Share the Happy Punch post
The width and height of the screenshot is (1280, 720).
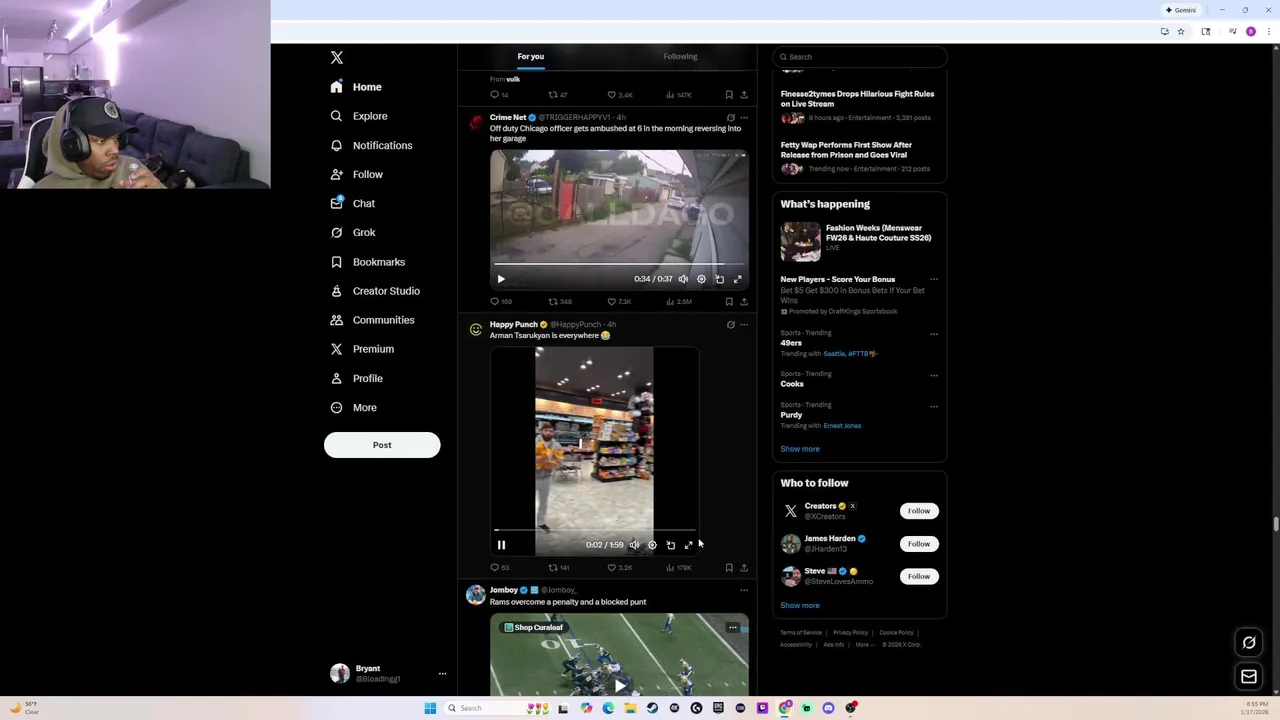[743, 567]
